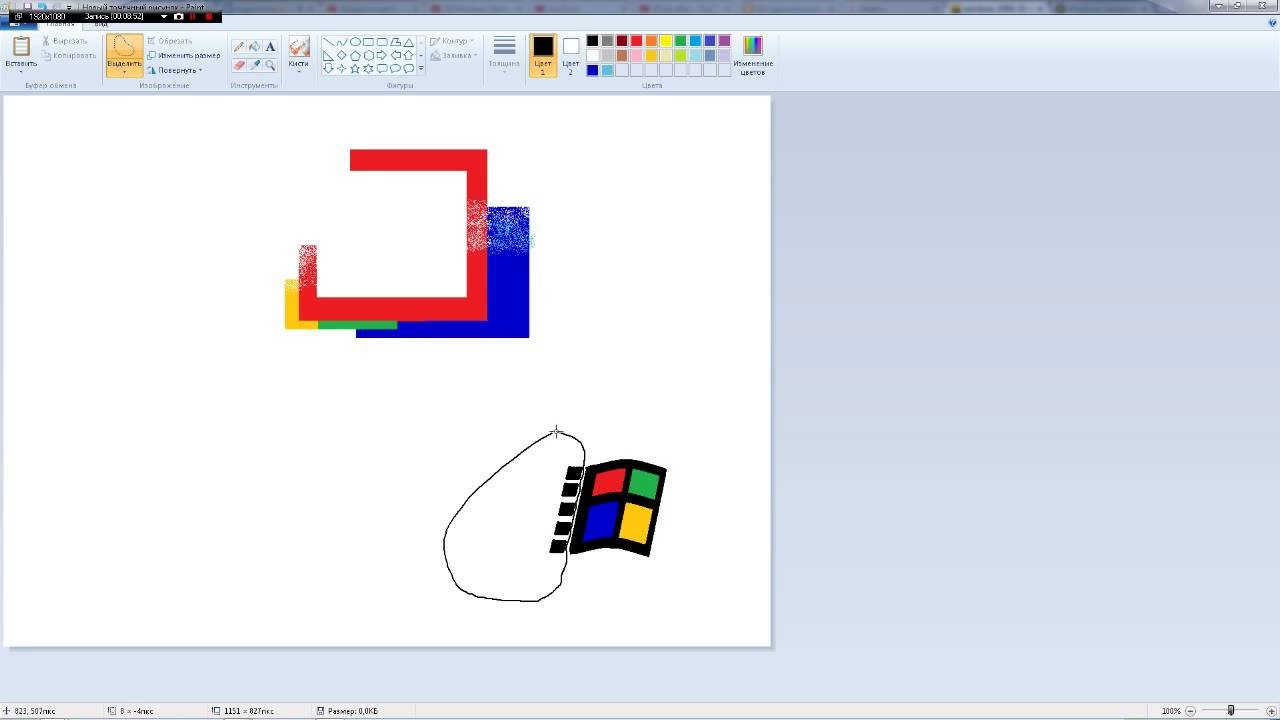This screenshot has width=1280, height=720.
Task: Activate Color 1 (Цвет 1) box
Action: click(543, 55)
